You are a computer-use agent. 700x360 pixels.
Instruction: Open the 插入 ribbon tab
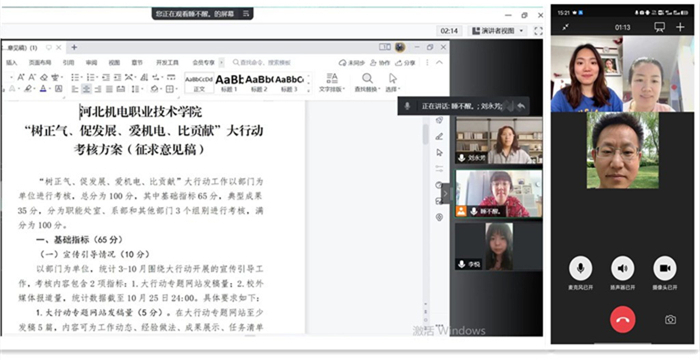pyautogui.click(x=11, y=63)
